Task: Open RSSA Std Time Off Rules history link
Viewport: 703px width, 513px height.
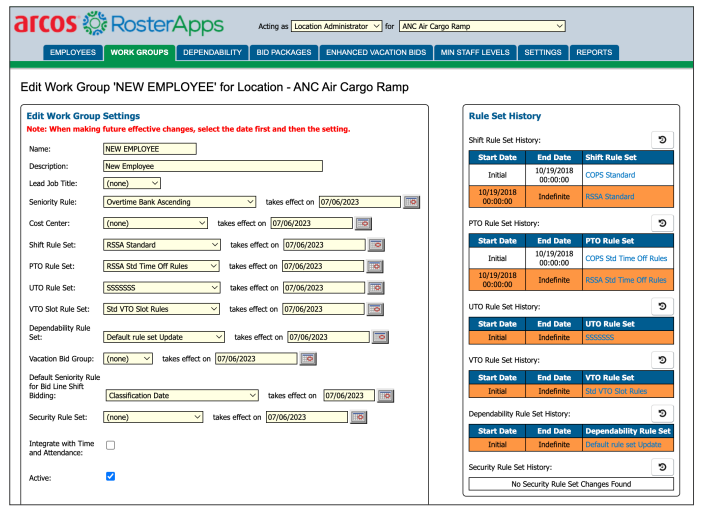Action: (x=626, y=280)
